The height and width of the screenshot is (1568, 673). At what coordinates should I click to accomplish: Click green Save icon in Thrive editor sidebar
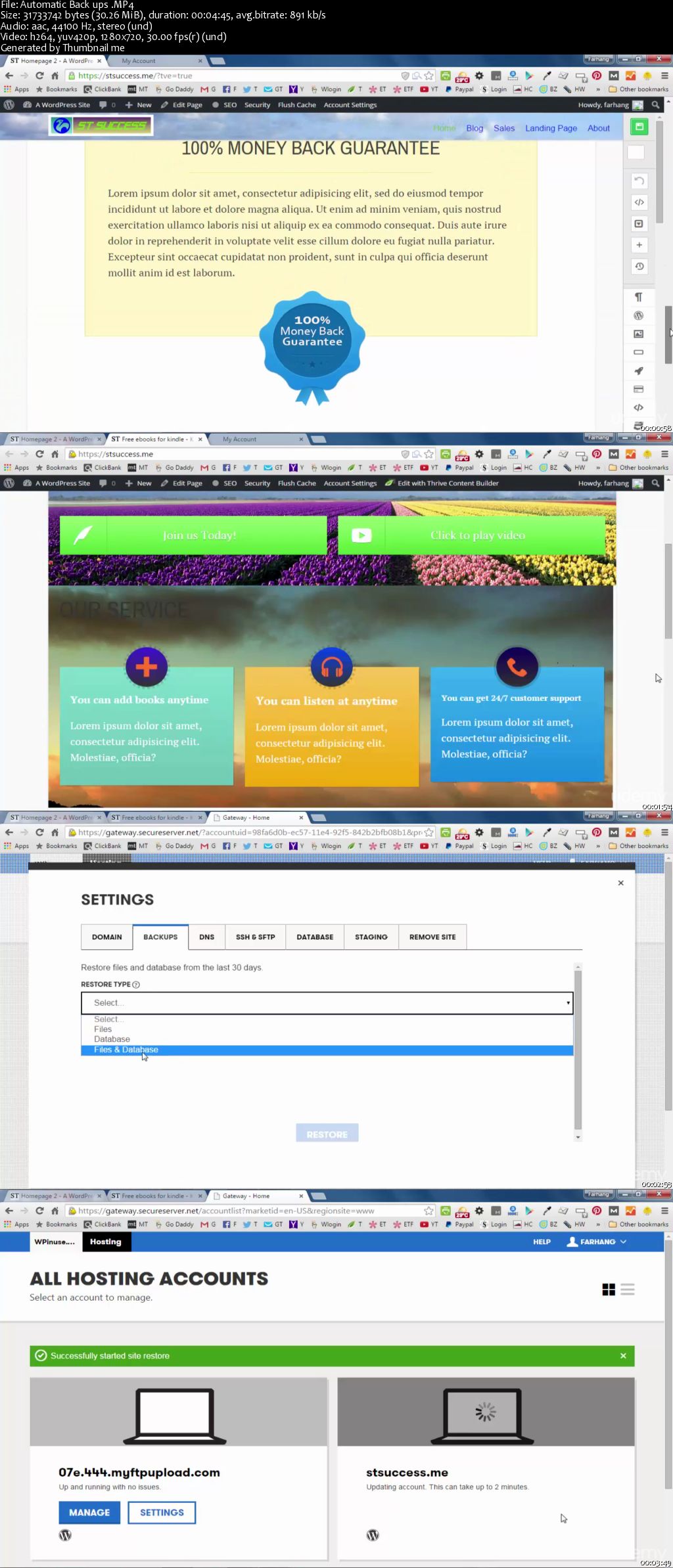coord(639,127)
